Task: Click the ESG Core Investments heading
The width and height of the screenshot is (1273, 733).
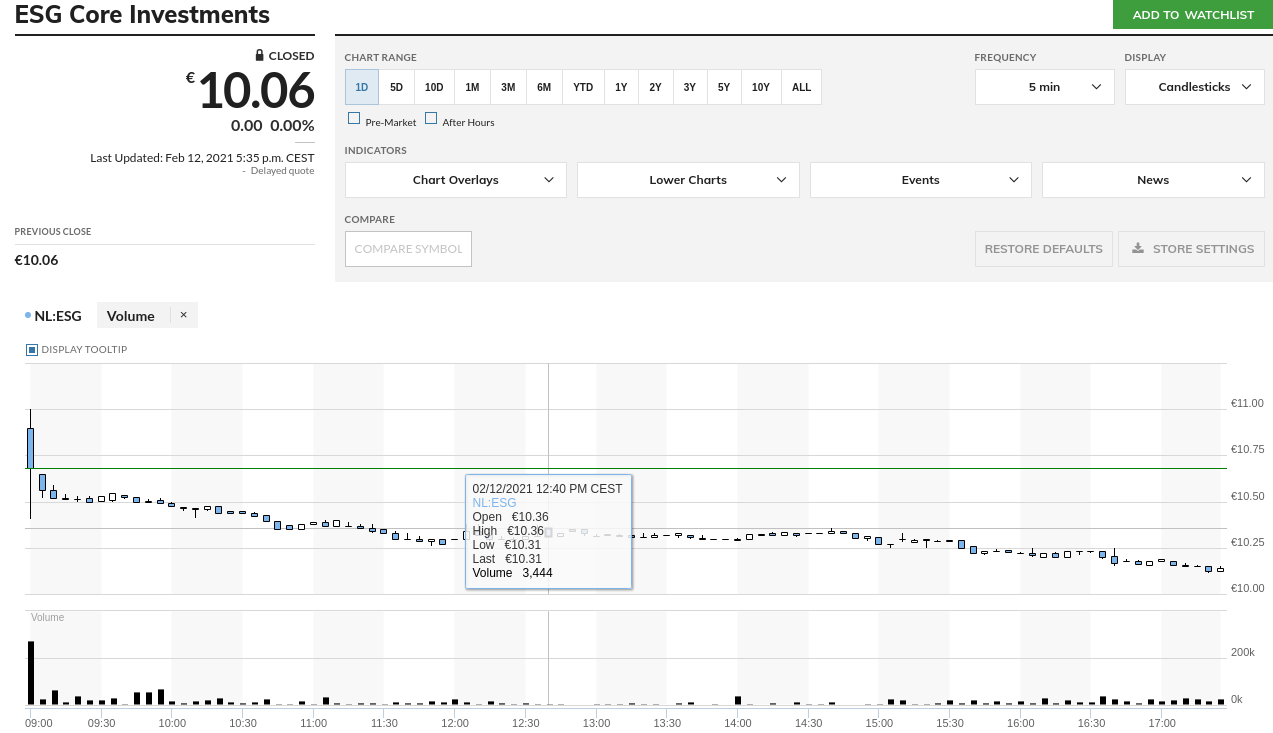Action: (x=142, y=15)
